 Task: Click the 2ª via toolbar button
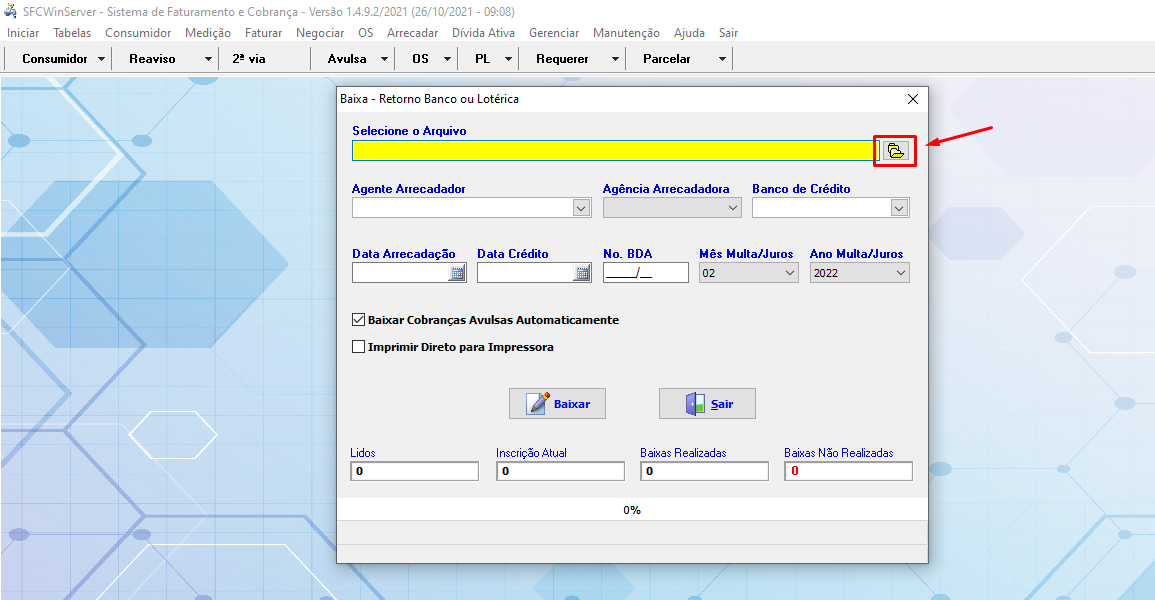point(249,59)
